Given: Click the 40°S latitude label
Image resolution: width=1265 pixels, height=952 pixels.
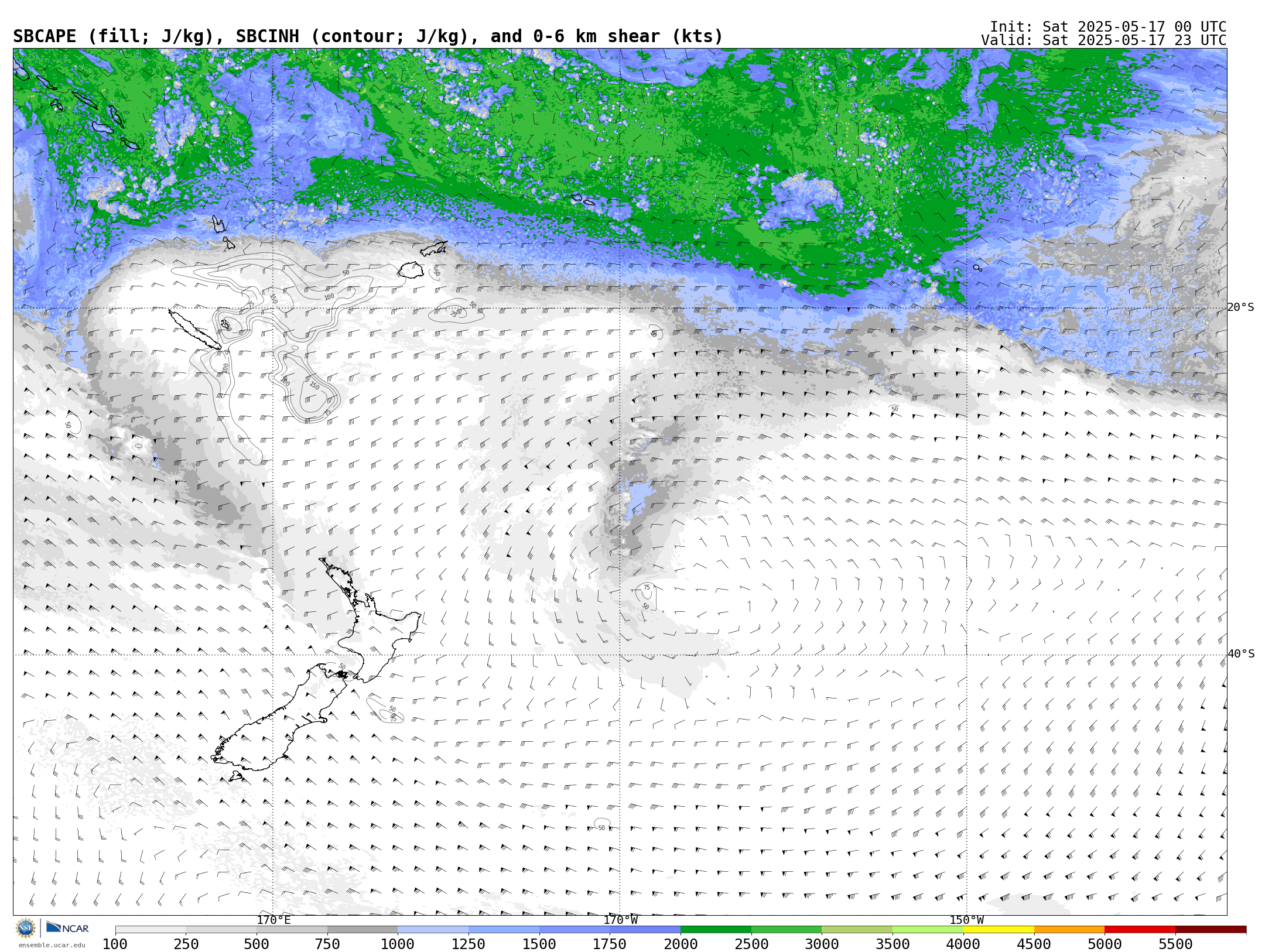Looking at the screenshot, I should 1240,654.
